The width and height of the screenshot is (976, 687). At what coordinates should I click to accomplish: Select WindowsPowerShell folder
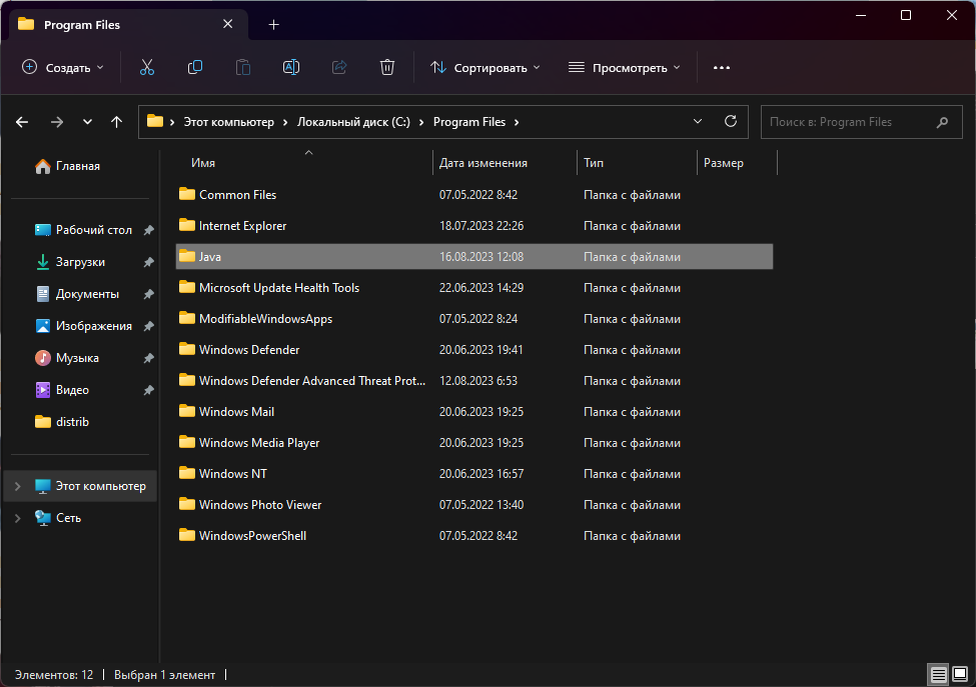pos(474,536)
